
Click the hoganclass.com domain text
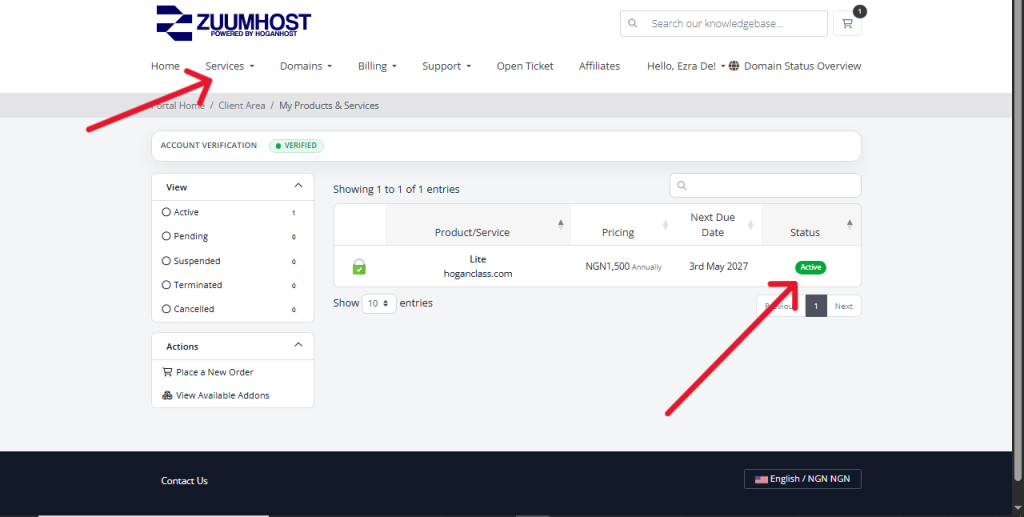[478, 274]
